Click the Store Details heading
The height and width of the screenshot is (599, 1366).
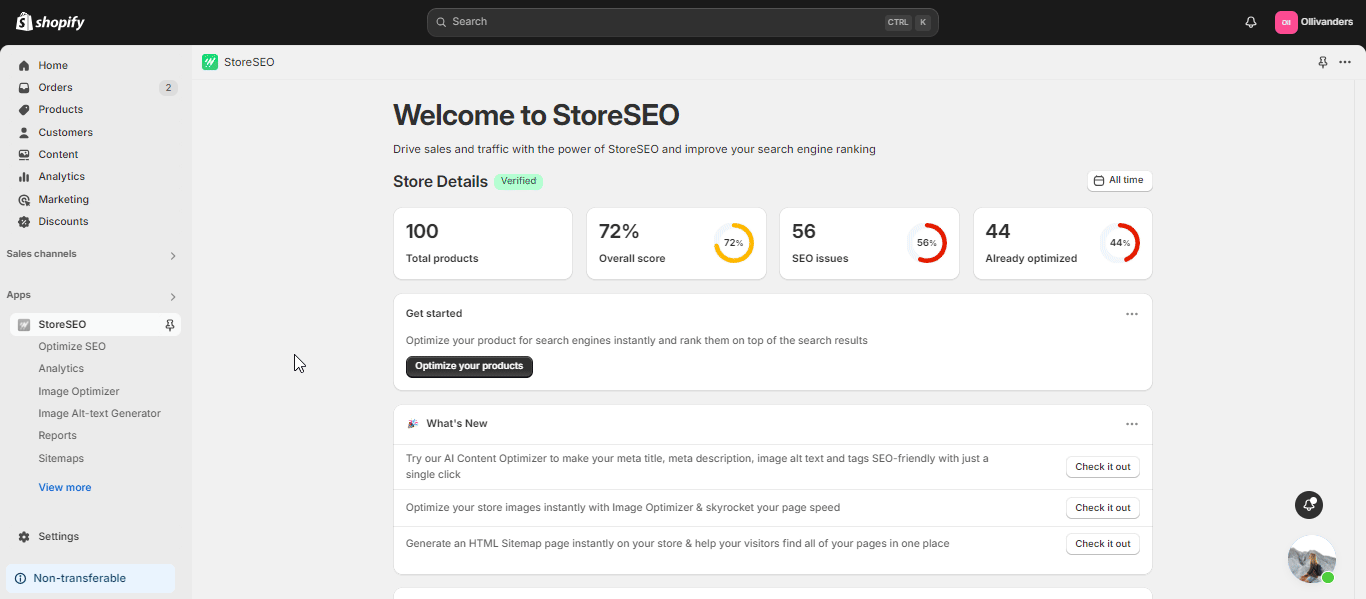click(440, 181)
